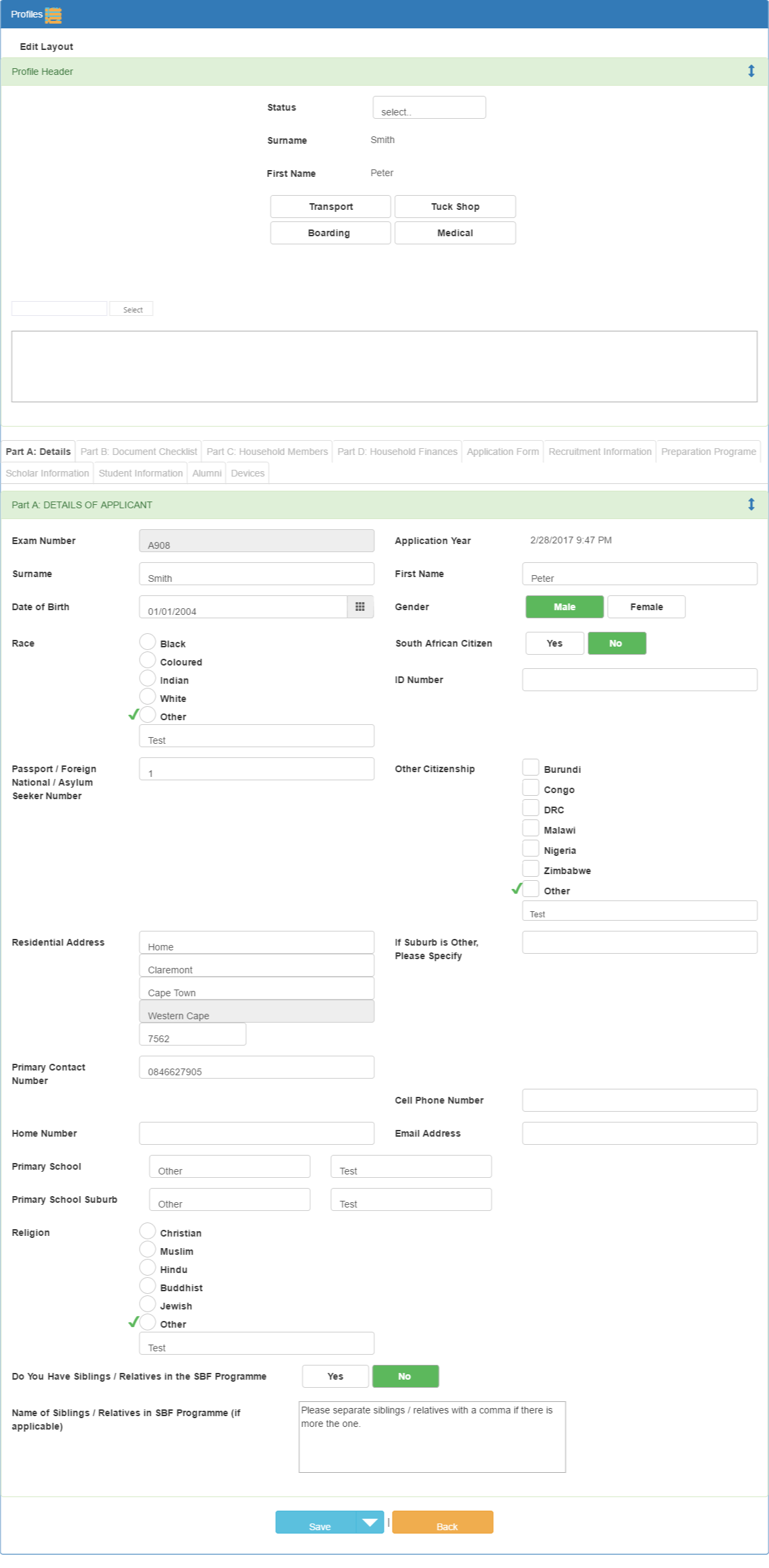
Task: Open the Recruitment Information tab
Action: click(600, 452)
